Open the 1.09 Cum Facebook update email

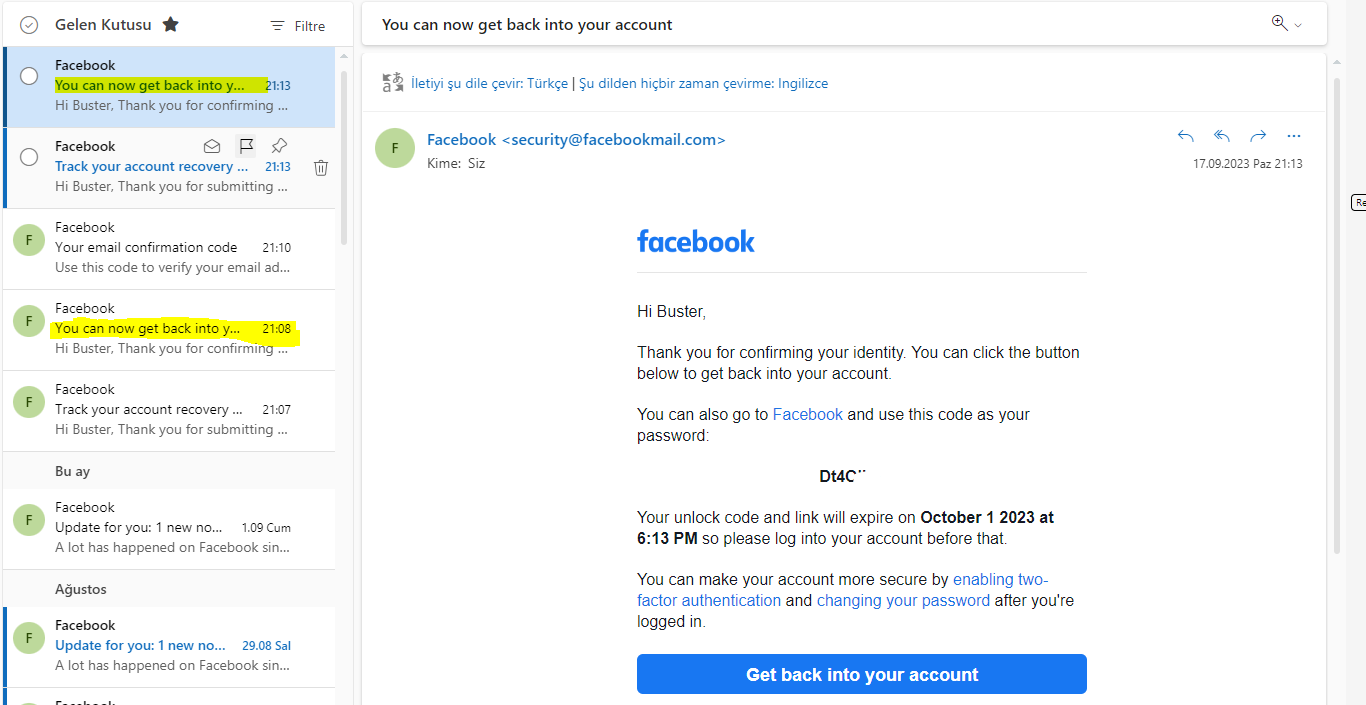173,529
